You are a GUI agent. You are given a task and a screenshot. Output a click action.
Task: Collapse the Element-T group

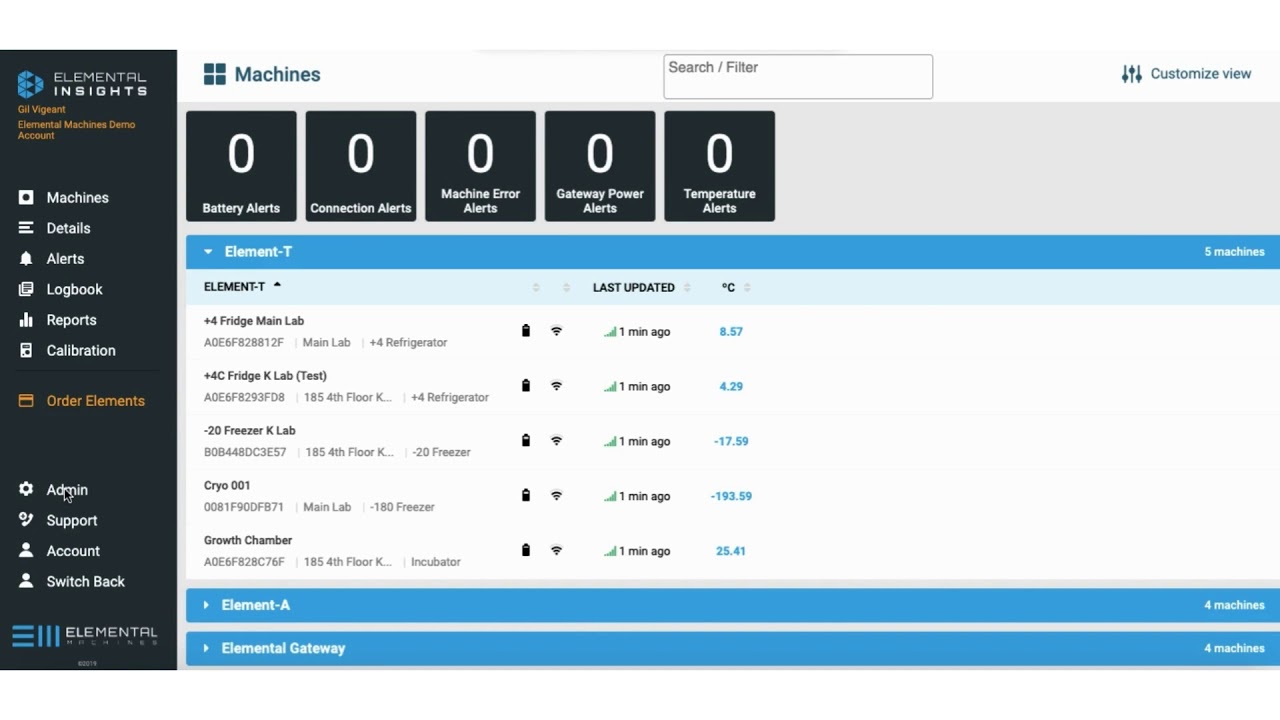(733, 252)
